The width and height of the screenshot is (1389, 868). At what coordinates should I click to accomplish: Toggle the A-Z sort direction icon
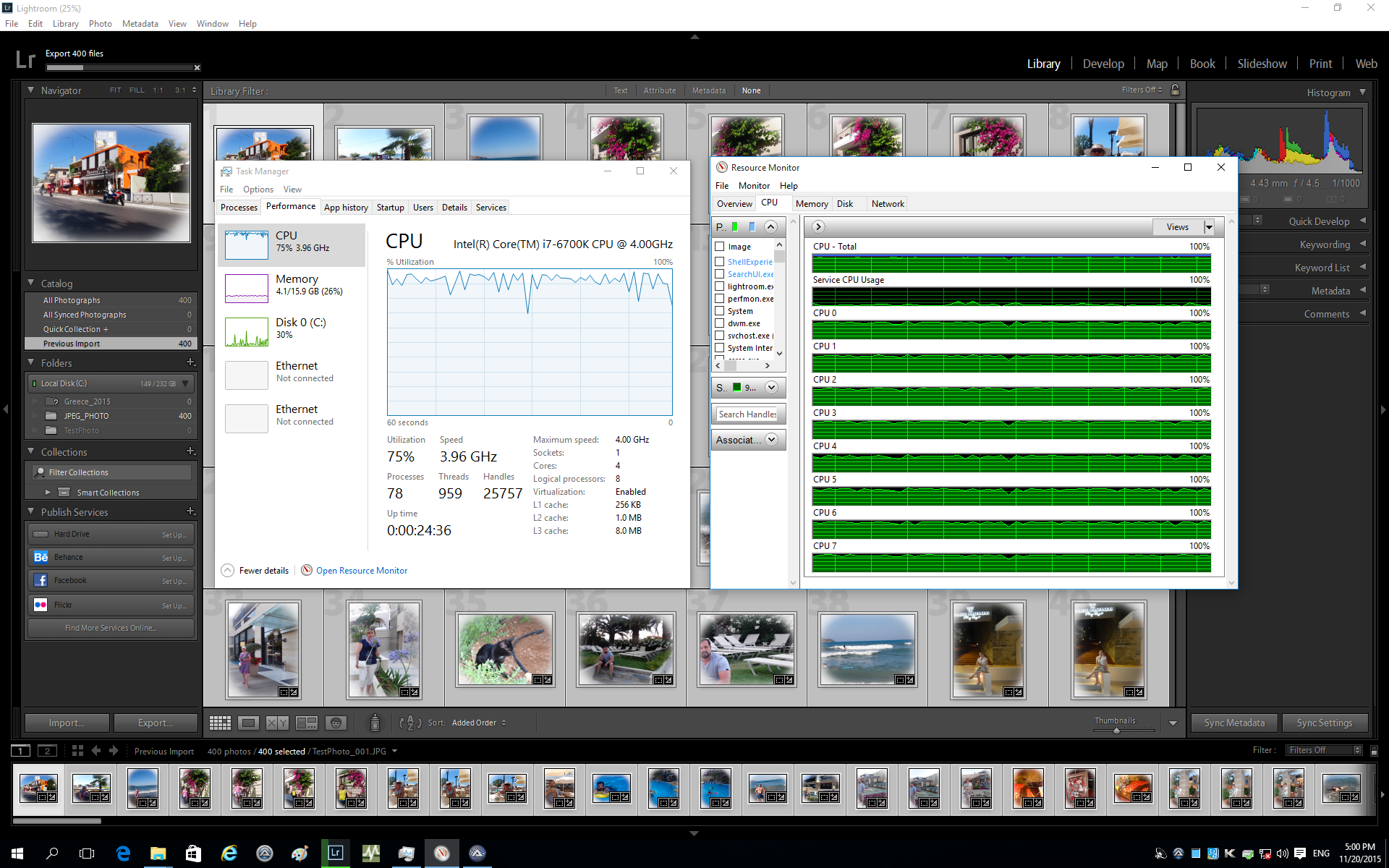[x=409, y=723]
